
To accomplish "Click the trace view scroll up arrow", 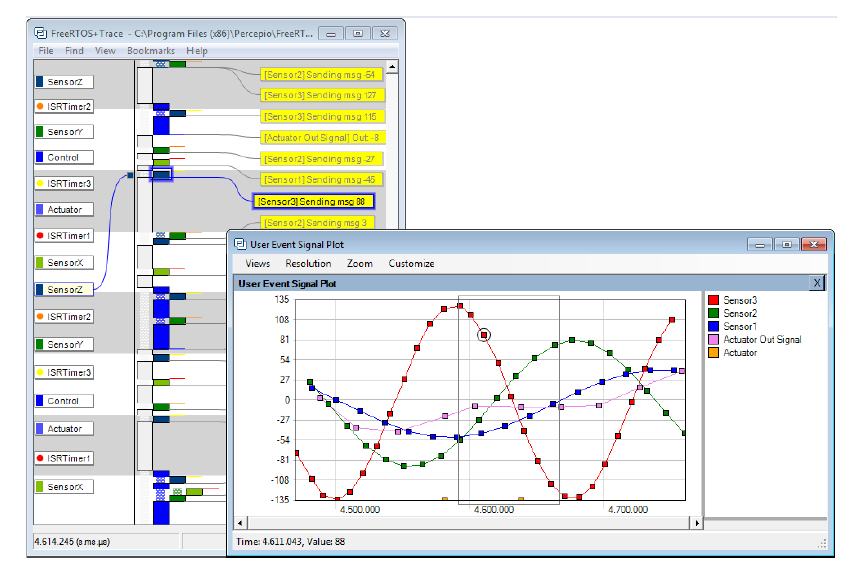I will pos(393,68).
